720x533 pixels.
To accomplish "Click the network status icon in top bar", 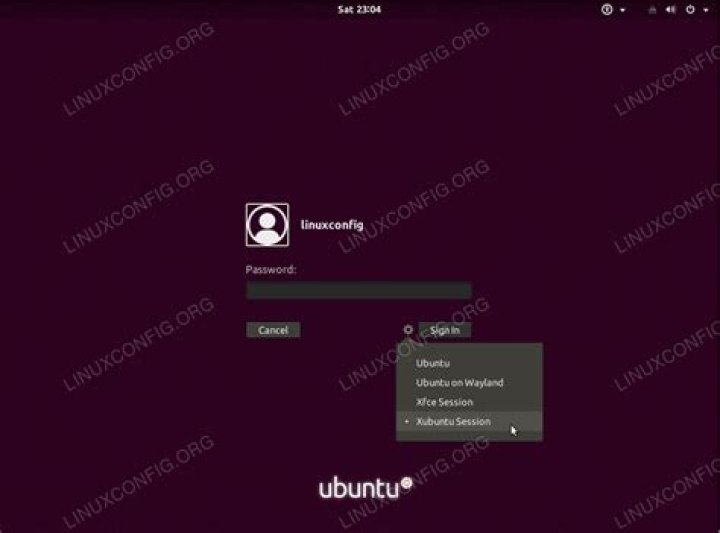I will (652, 10).
